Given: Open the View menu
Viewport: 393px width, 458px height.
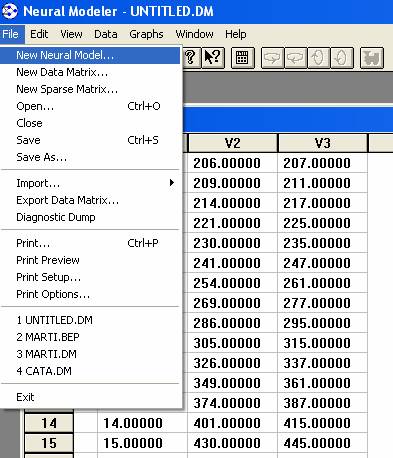Looking at the screenshot, I should (71, 34).
